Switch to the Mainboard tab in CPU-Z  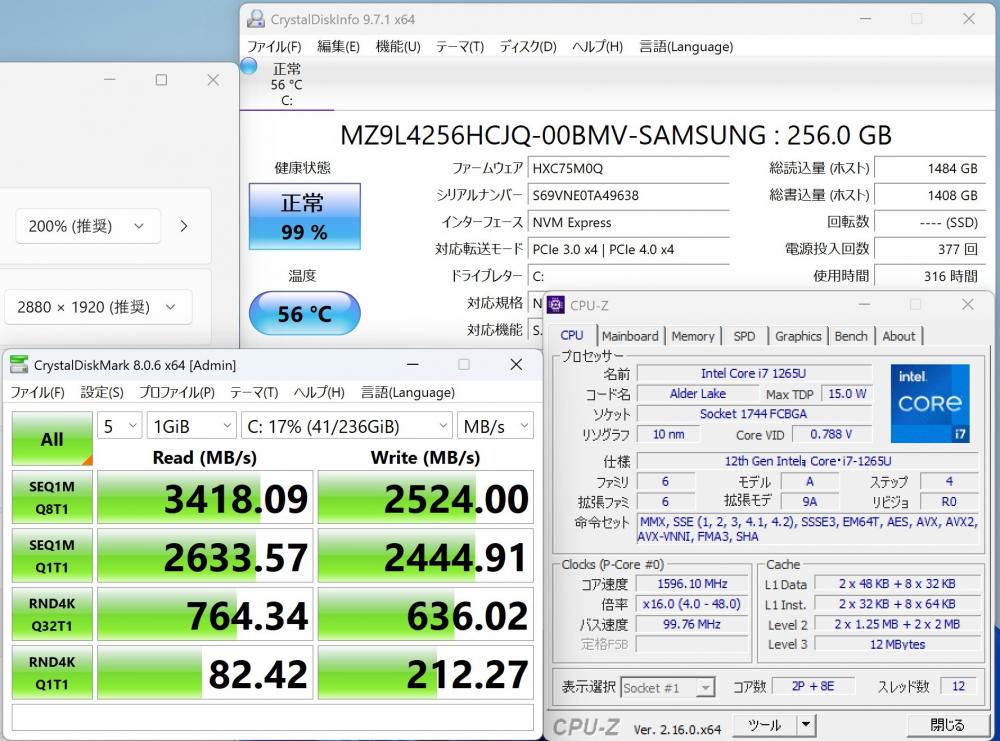pyautogui.click(x=630, y=336)
